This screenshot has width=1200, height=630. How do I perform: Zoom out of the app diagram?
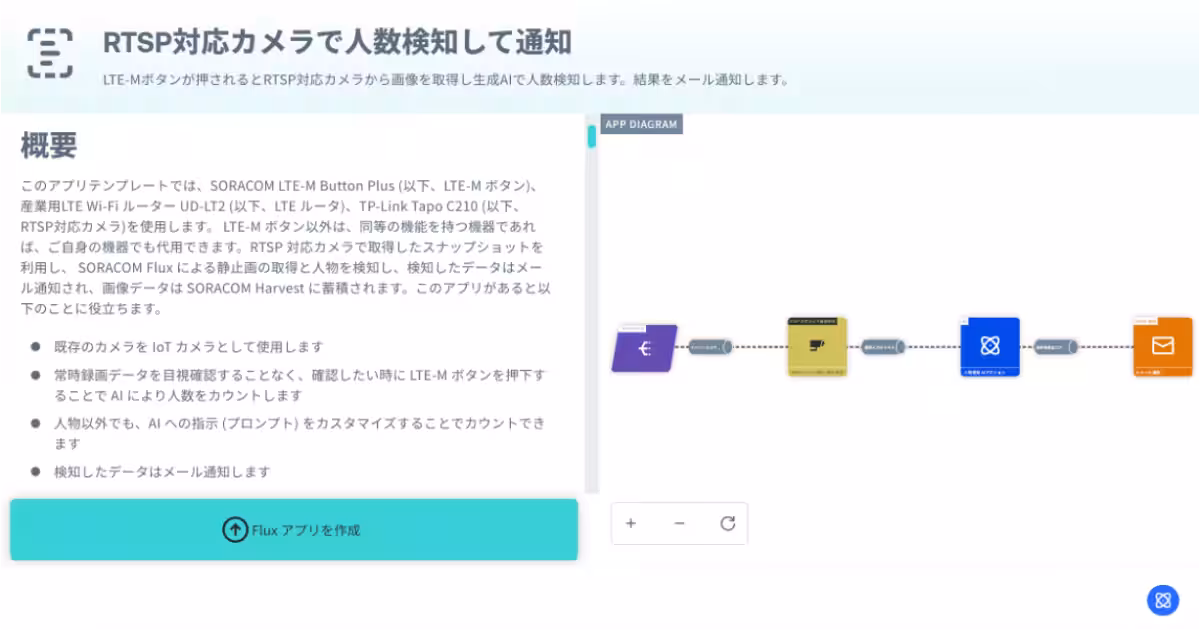point(679,523)
